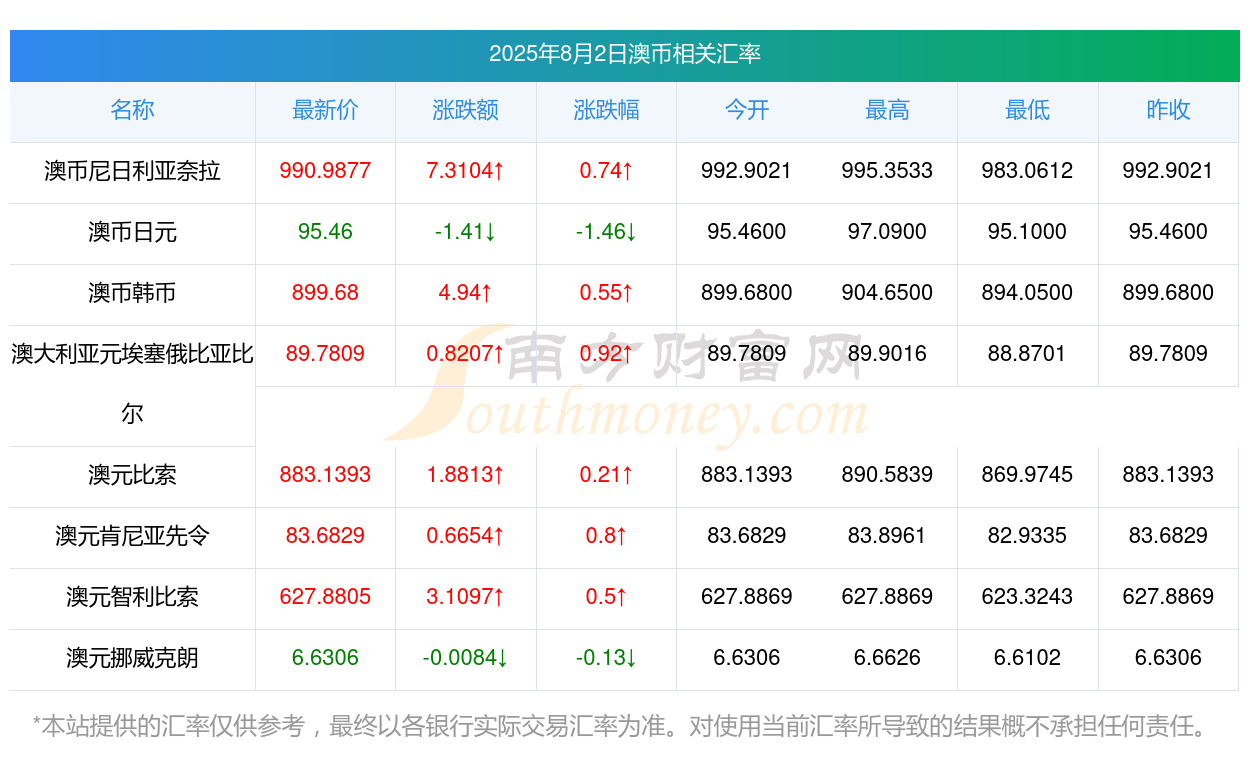The height and width of the screenshot is (757, 1250).
Task: Click red latest price 83.6829
Action: [325, 536]
